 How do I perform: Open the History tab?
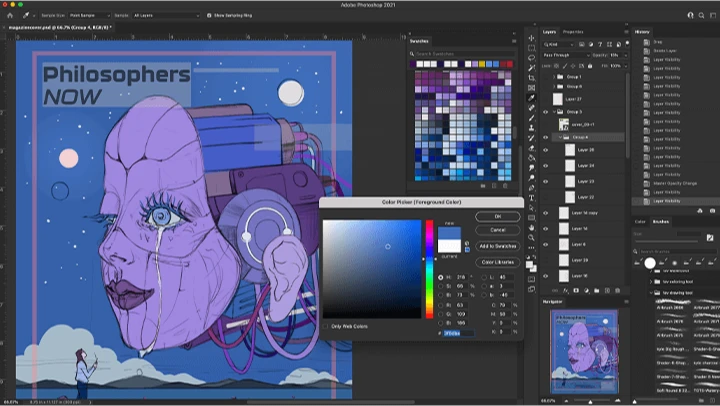[642, 32]
